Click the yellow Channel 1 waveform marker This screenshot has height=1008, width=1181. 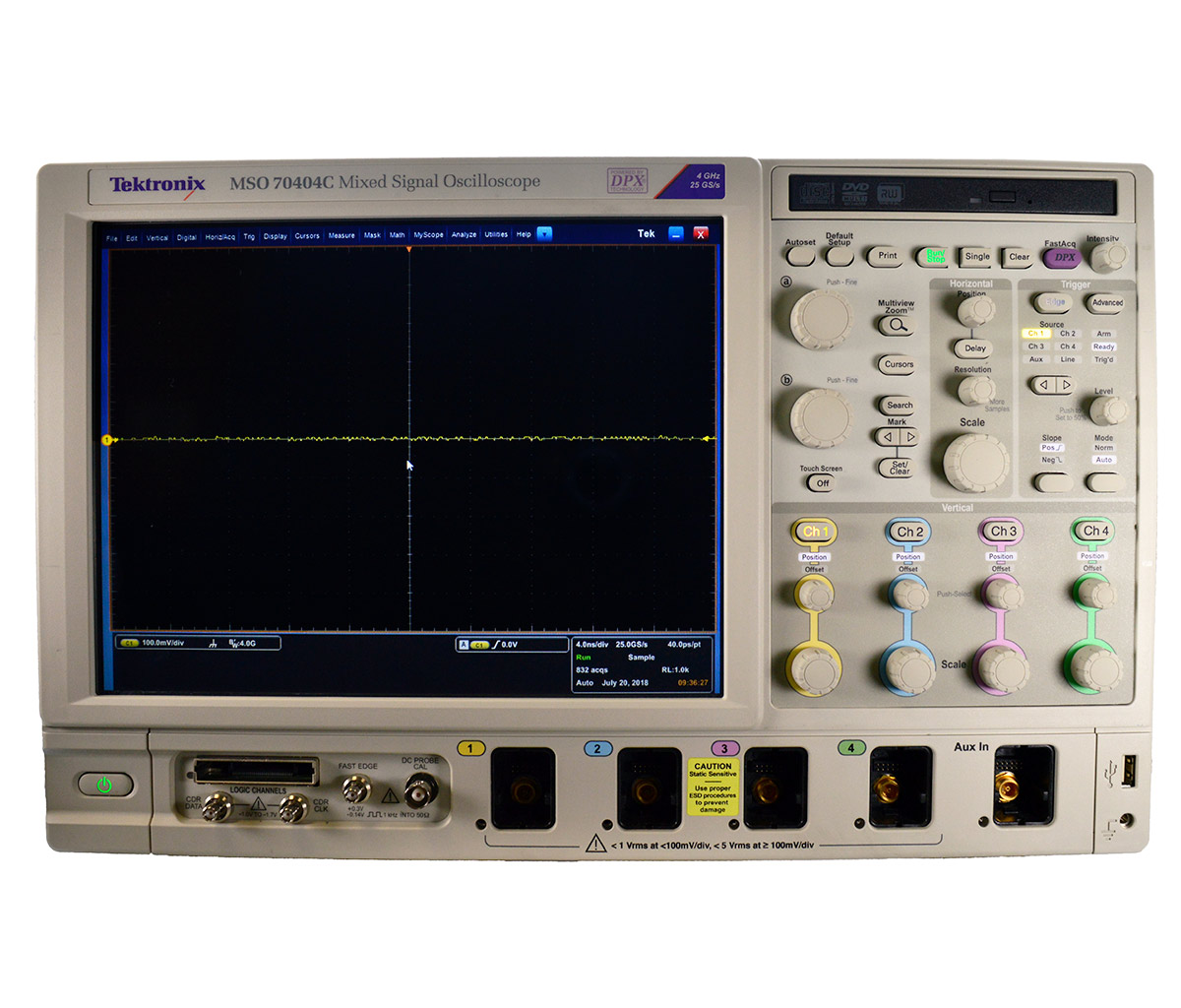pyautogui.click(x=106, y=440)
